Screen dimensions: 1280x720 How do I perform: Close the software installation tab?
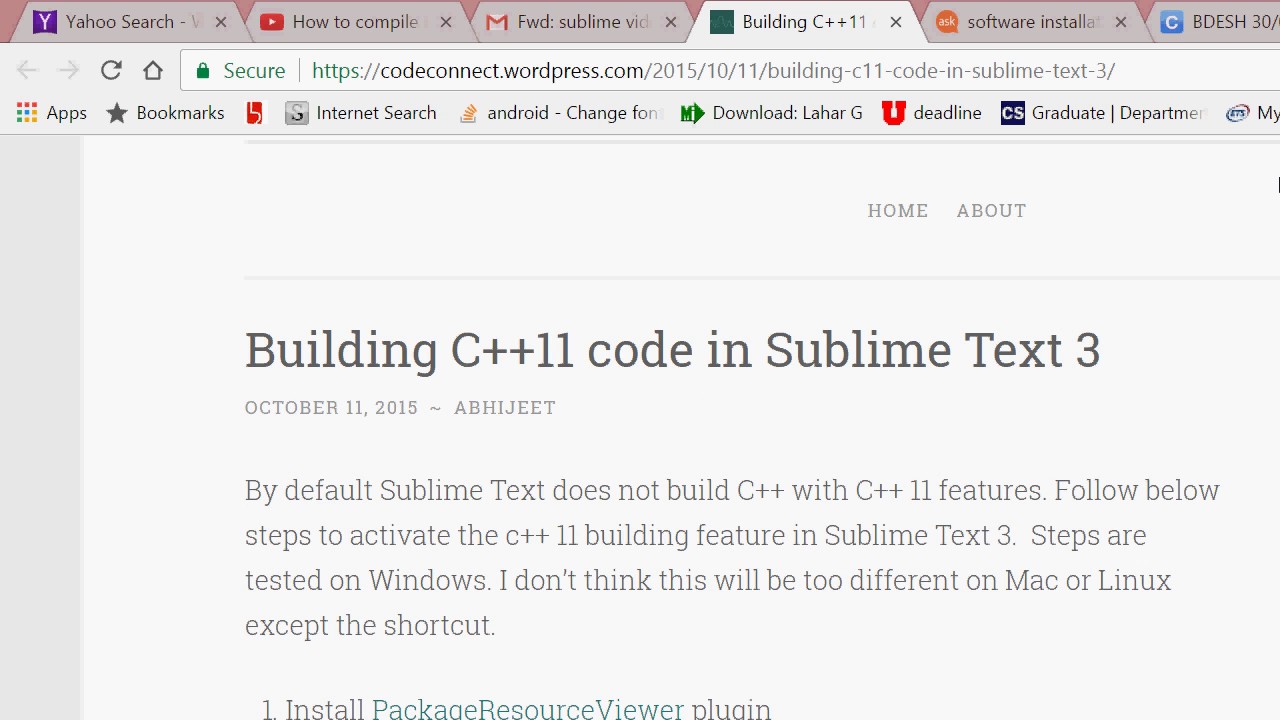1121,22
